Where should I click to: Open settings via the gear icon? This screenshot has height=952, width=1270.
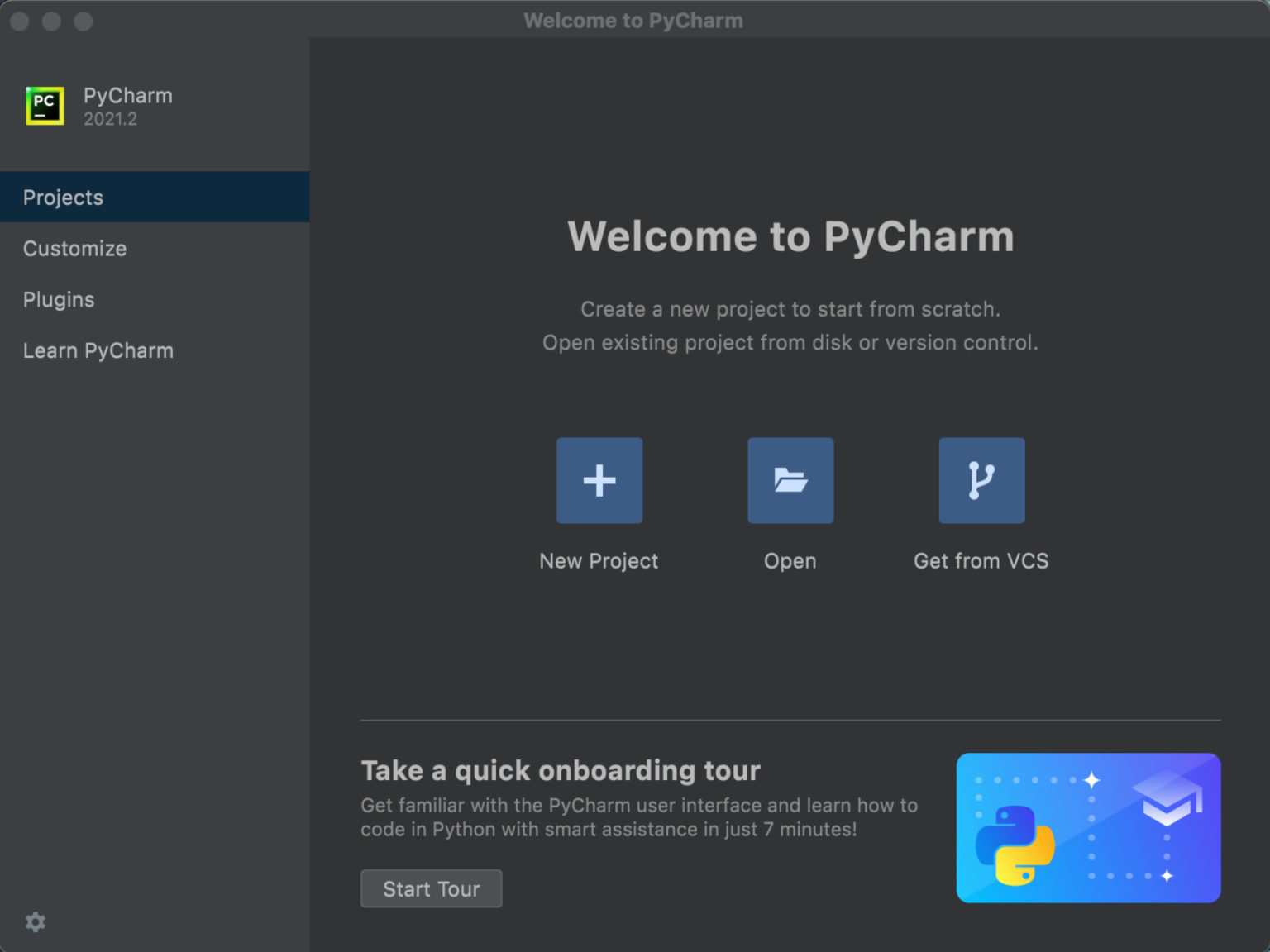(x=35, y=921)
